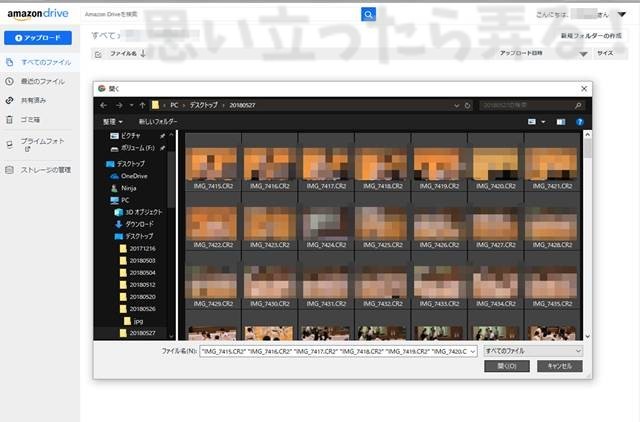Open the file type filter combo box
The width and height of the screenshot is (640, 422).
[533, 351]
